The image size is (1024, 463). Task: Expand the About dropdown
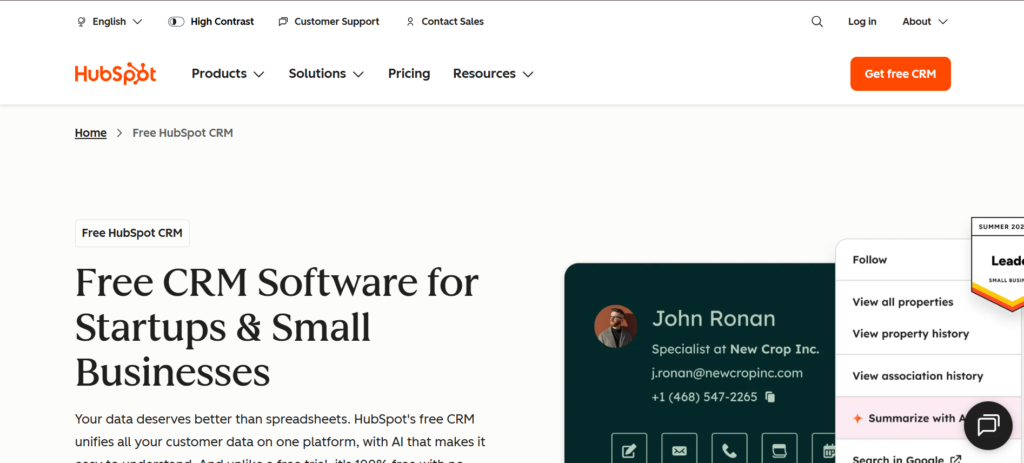click(x=925, y=22)
